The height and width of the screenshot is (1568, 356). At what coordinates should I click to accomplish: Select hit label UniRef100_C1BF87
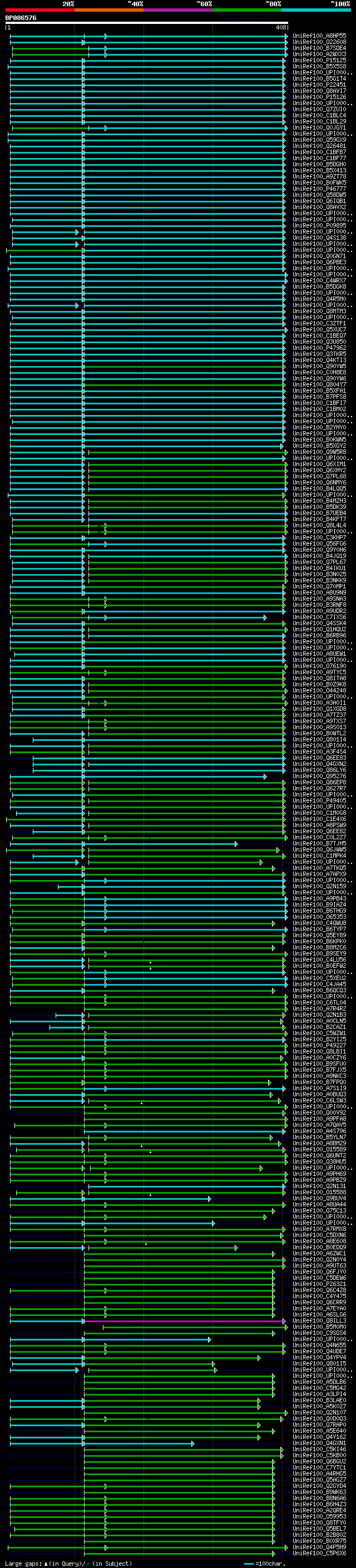[319, 152]
